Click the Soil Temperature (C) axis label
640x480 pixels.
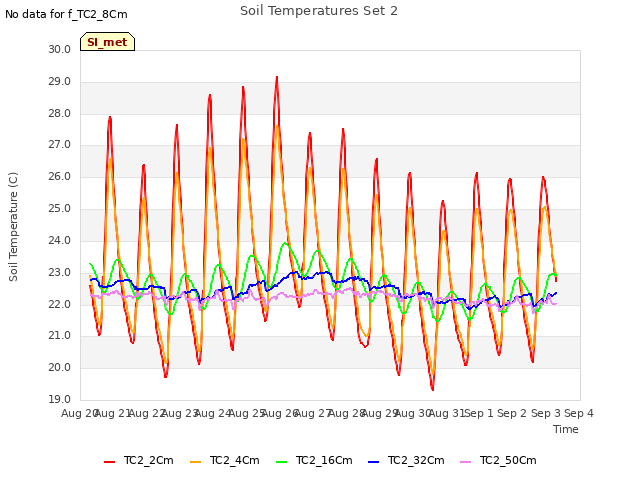(13, 227)
